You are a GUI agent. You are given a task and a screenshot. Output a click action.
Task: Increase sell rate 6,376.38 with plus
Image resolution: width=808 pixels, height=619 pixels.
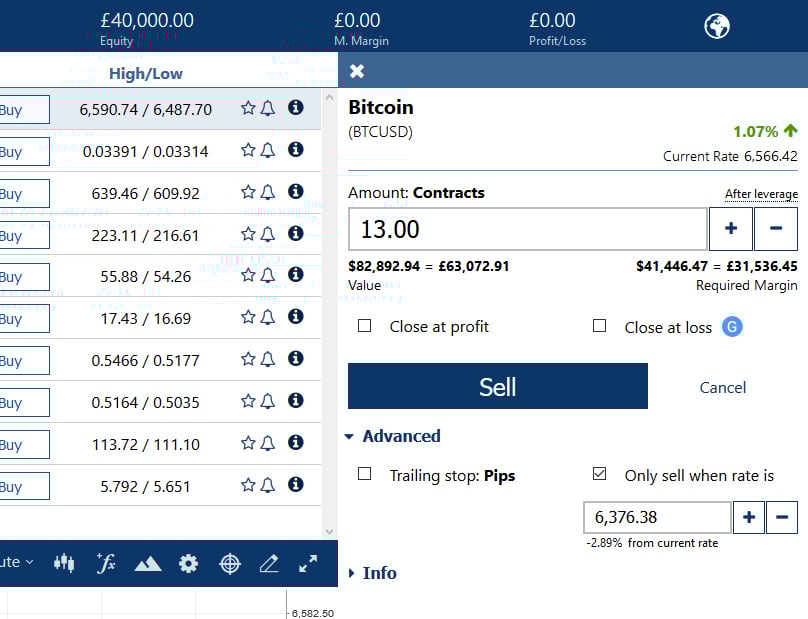pos(749,517)
